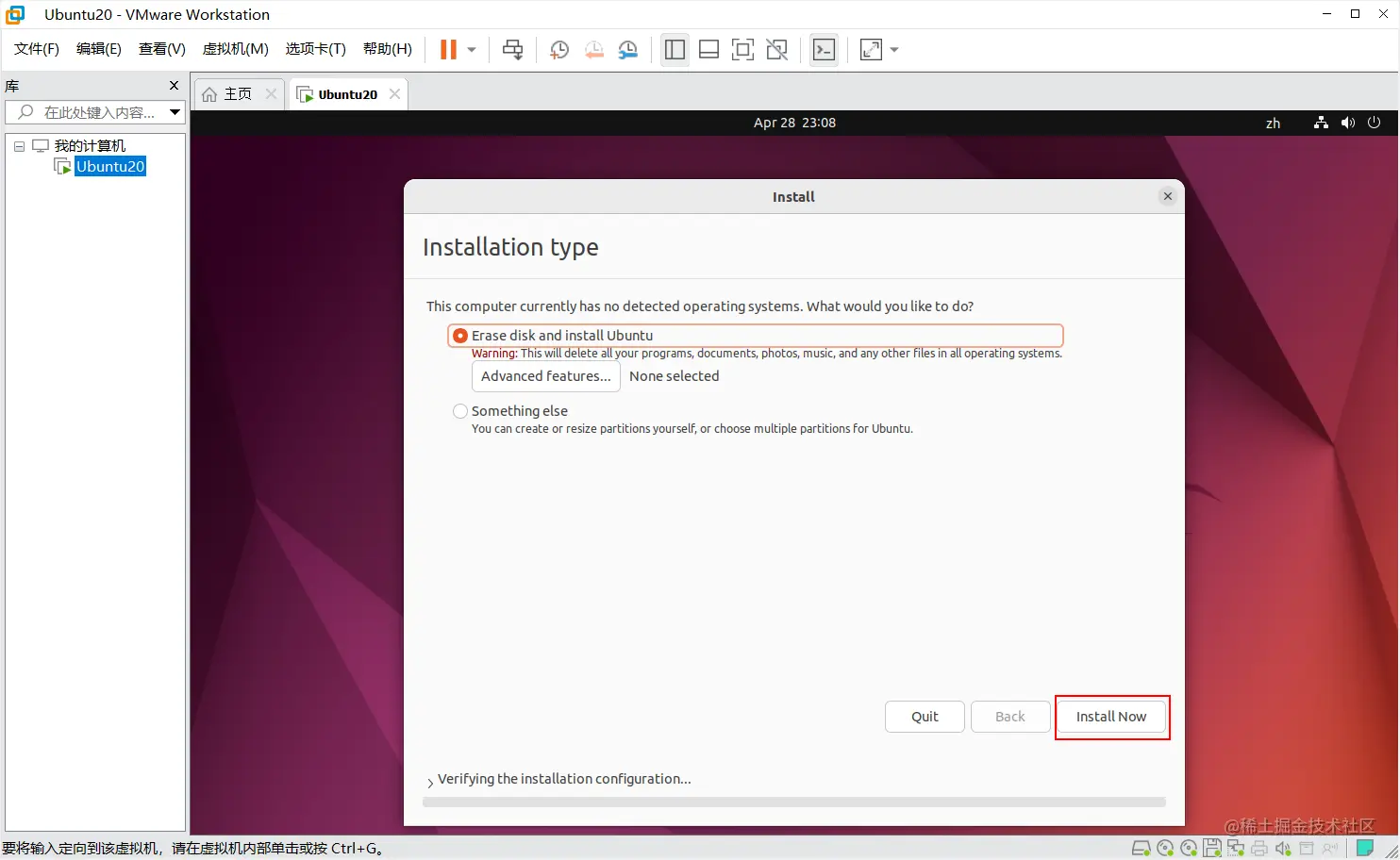Toggle the library sidebar view
This screenshot has width=1400, height=860.
[675, 50]
